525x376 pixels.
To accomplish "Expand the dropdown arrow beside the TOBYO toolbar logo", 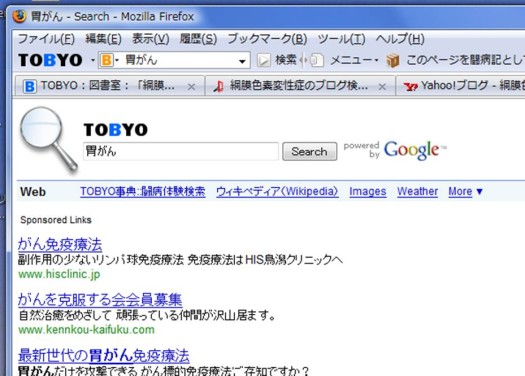I will (x=93, y=61).
